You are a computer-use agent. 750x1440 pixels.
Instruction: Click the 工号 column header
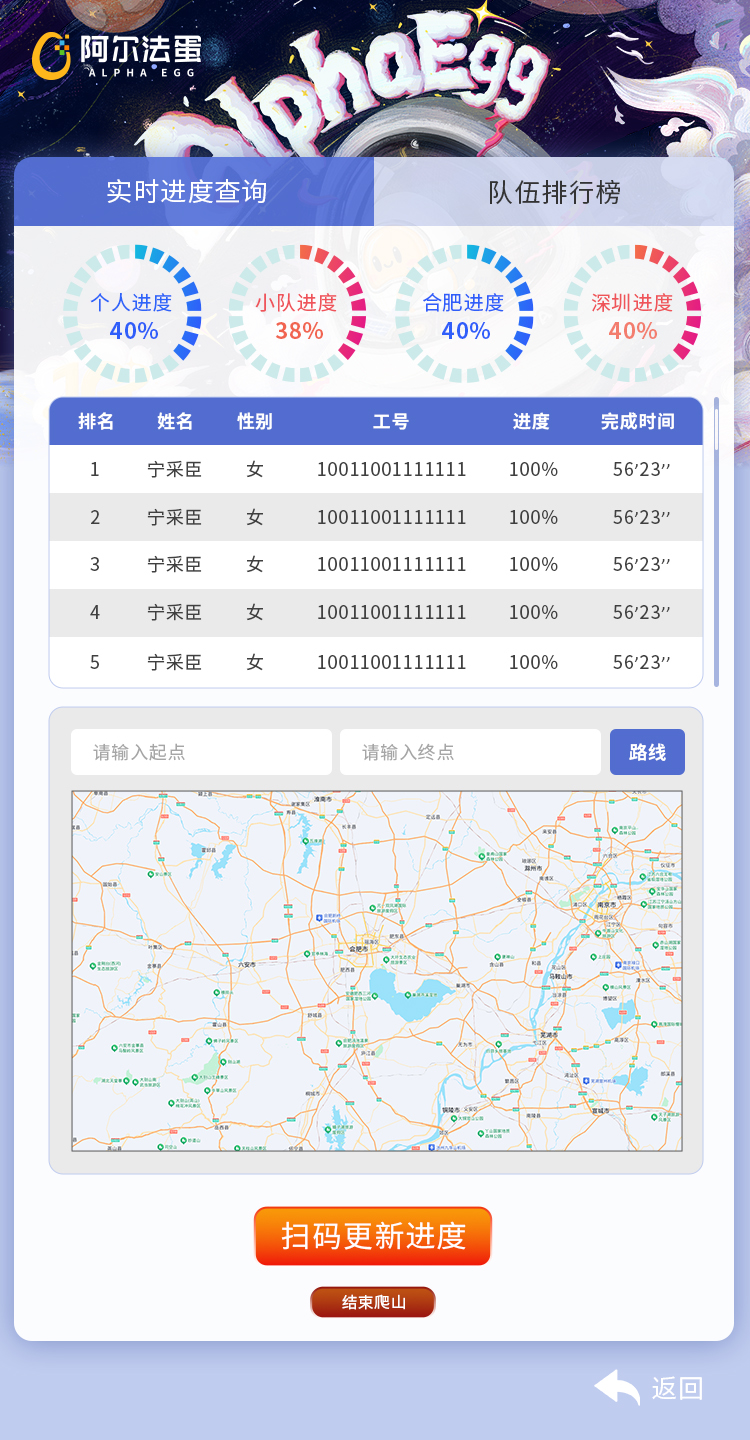[391, 421]
